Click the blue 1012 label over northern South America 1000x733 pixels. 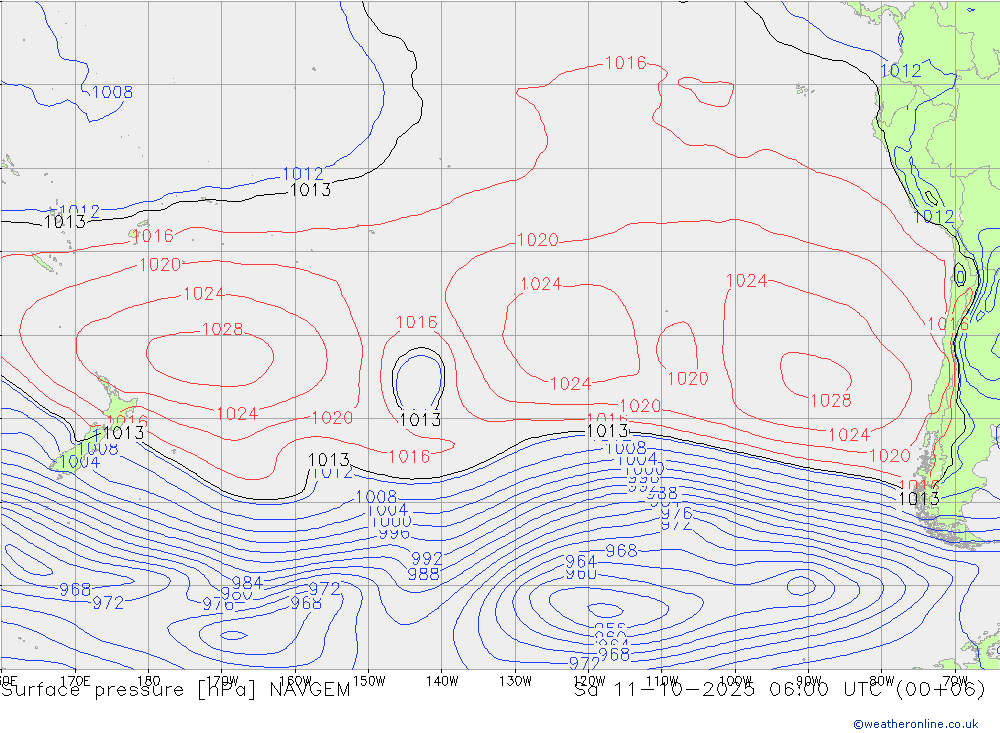[901, 70]
